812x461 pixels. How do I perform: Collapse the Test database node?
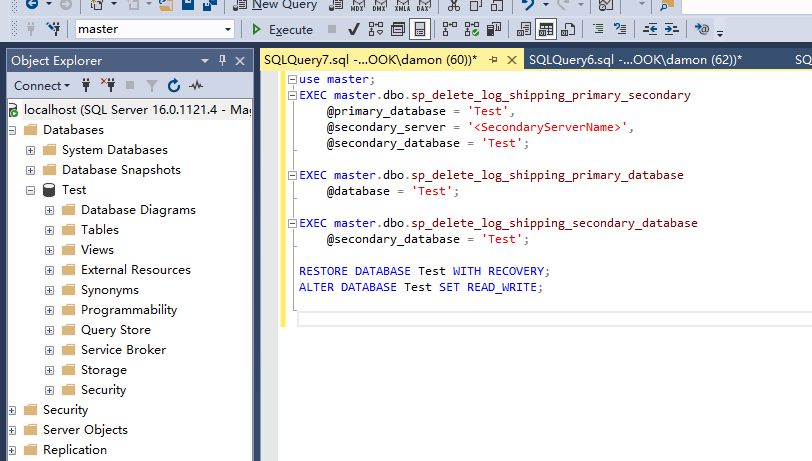tap(31, 191)
